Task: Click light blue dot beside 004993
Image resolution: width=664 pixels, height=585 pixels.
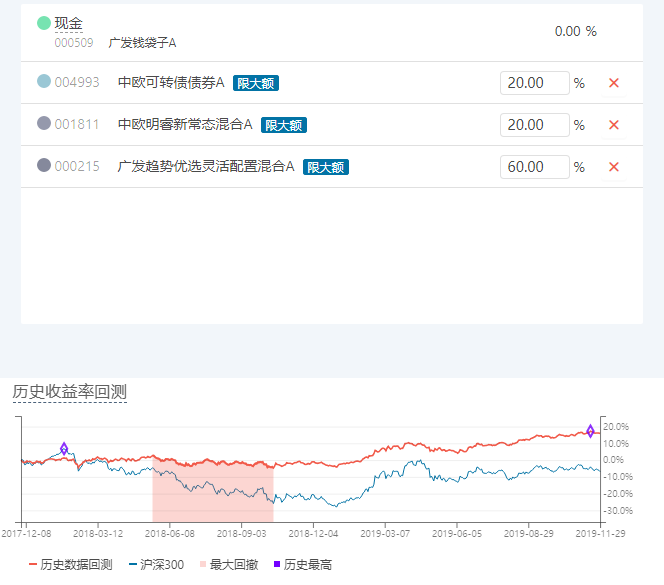Action: tap(44, 81)
